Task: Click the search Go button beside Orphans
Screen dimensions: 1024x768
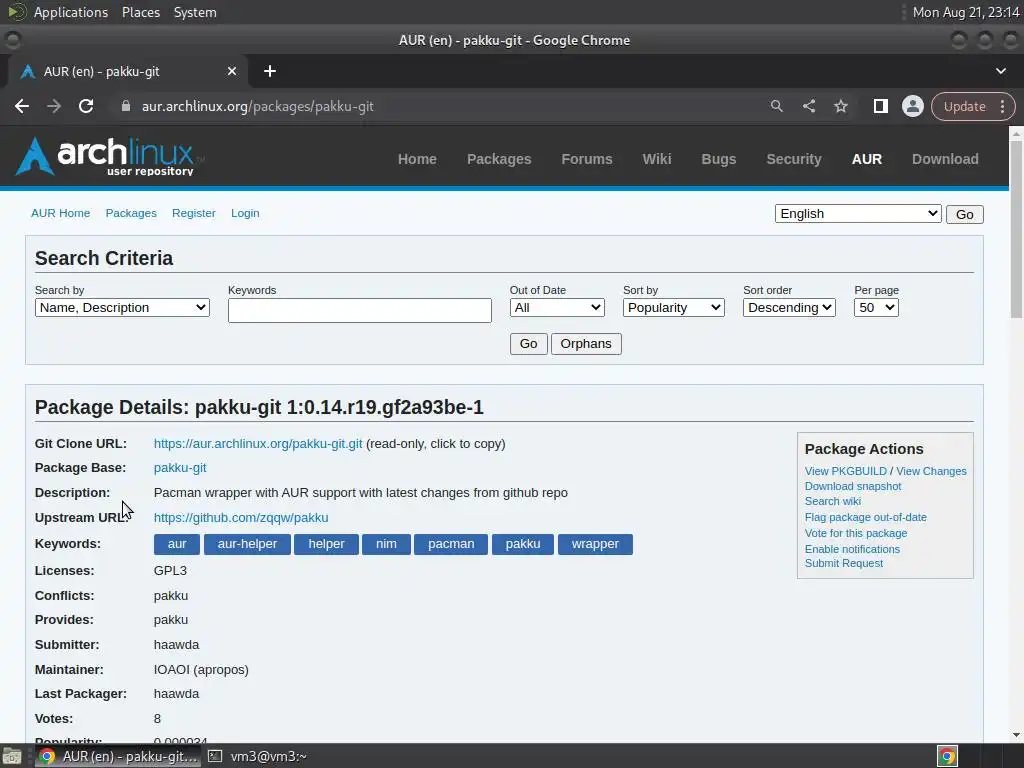Action: pos(528,344)
